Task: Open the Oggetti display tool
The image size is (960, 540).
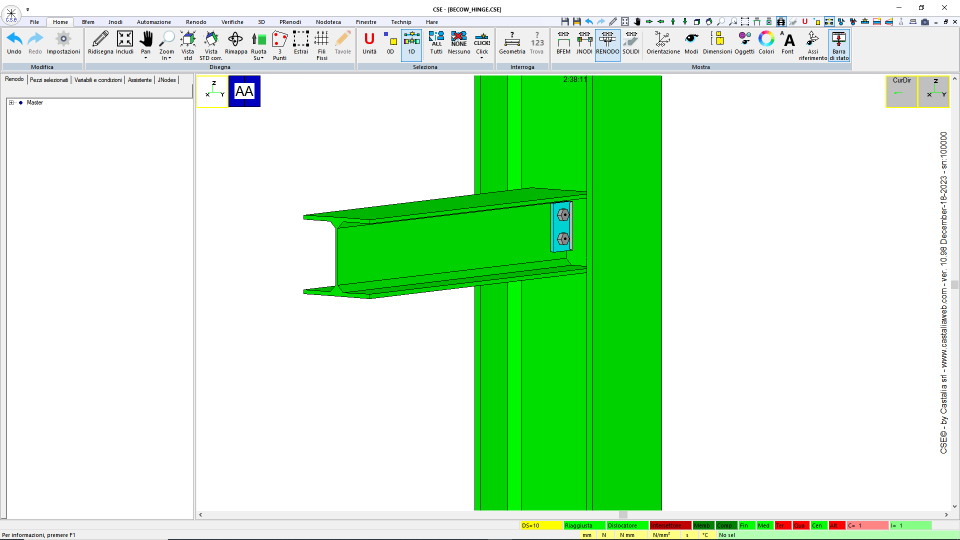Action: (x=744, y=43)
